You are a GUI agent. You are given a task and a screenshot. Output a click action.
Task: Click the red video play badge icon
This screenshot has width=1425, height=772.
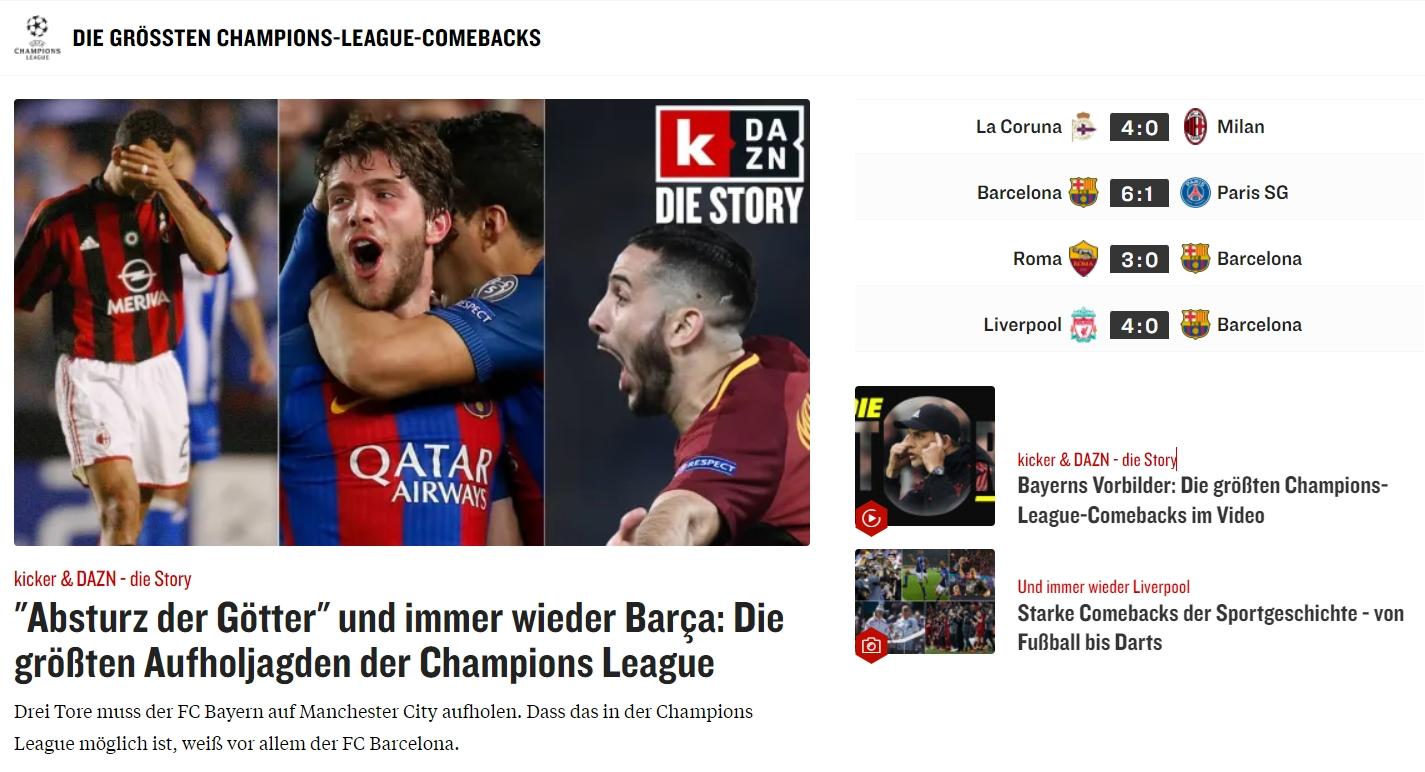click(x=871, y=518)
